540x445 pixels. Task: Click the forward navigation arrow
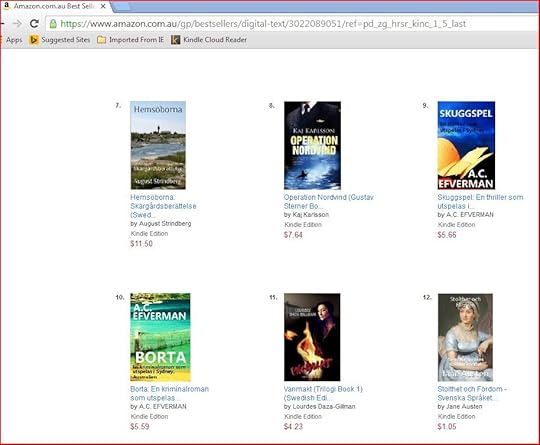17,24
